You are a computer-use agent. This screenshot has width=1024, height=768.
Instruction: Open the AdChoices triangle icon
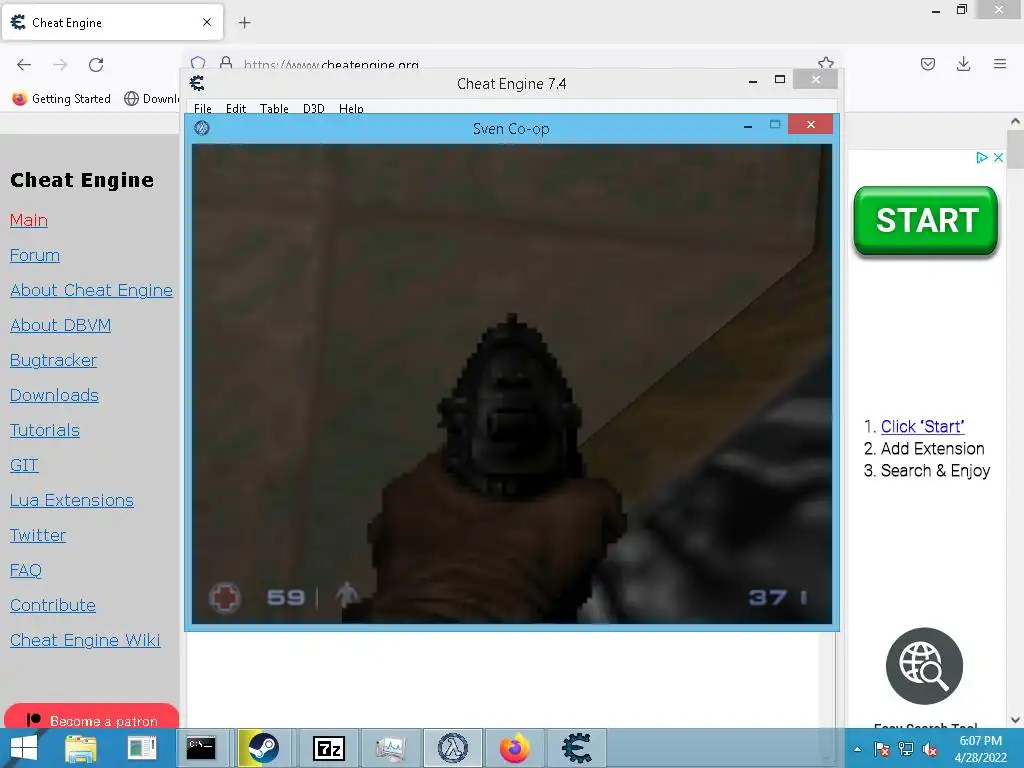click(981, 157)
